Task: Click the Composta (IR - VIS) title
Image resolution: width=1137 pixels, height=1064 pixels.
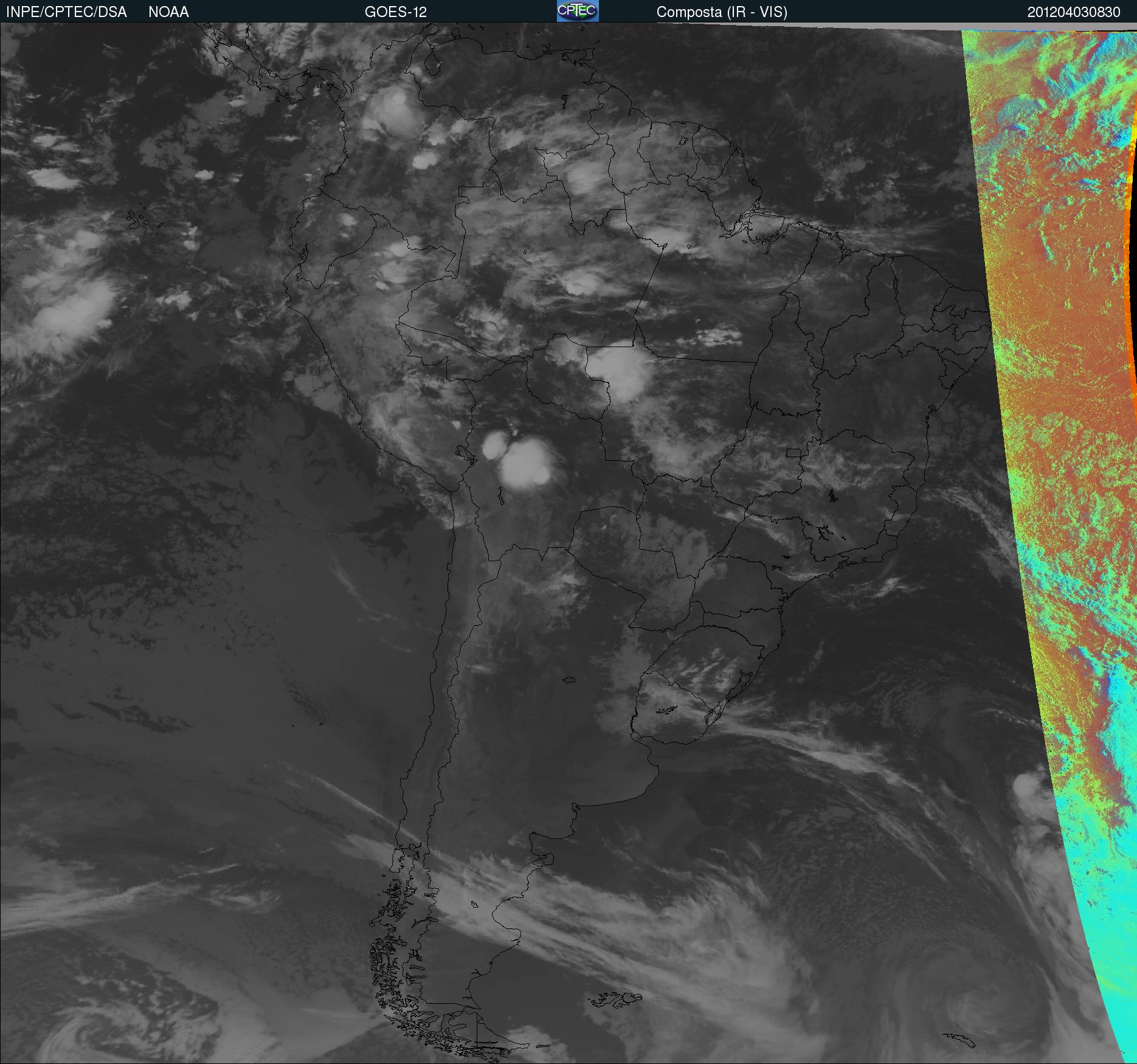Action: click(x=722, y=13)
